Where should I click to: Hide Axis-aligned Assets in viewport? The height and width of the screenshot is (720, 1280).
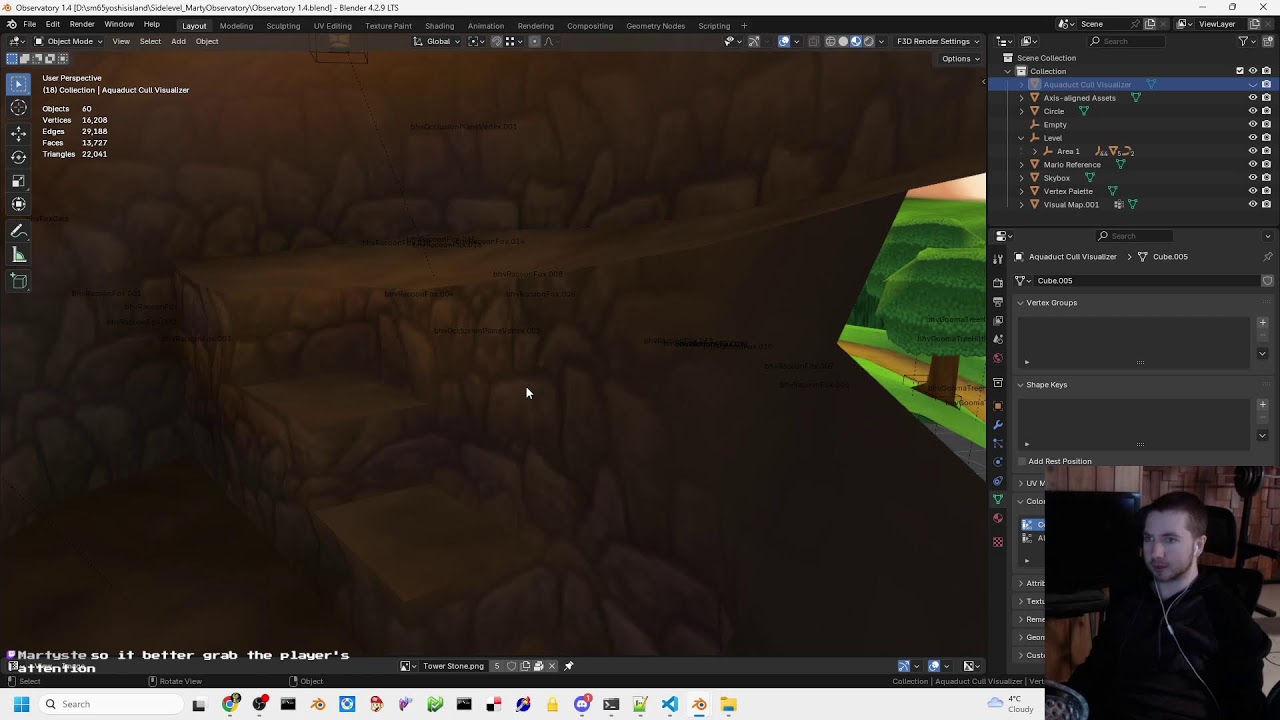1252,98
